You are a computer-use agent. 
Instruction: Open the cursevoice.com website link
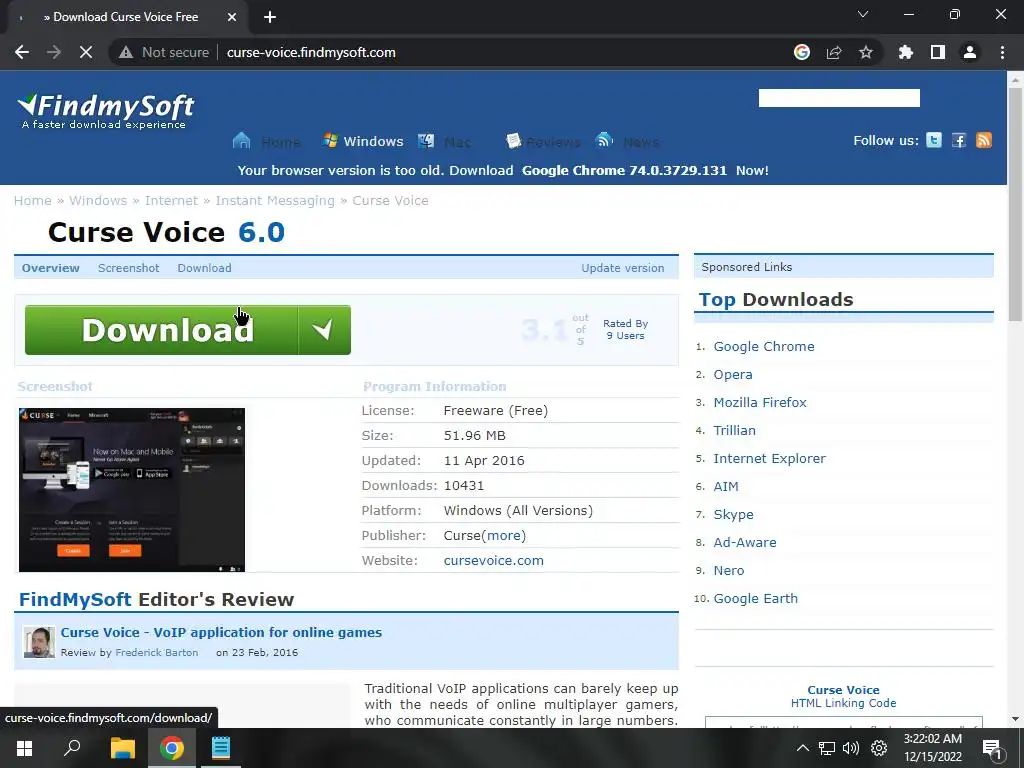click(494, 560)
